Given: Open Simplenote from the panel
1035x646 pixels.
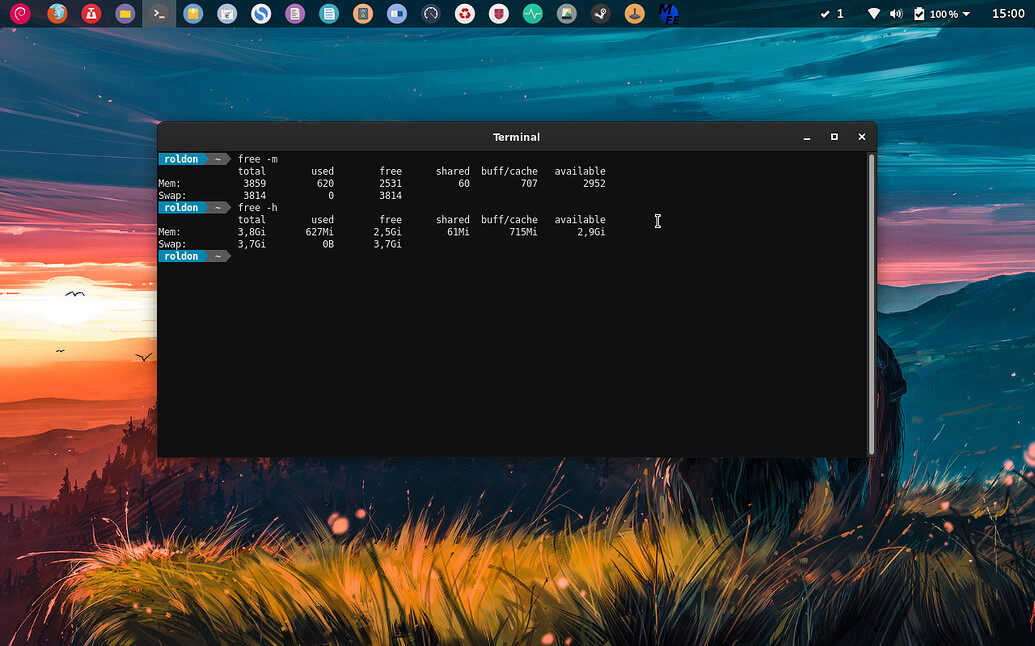Looking at the screenshot, I should point(261,14).
